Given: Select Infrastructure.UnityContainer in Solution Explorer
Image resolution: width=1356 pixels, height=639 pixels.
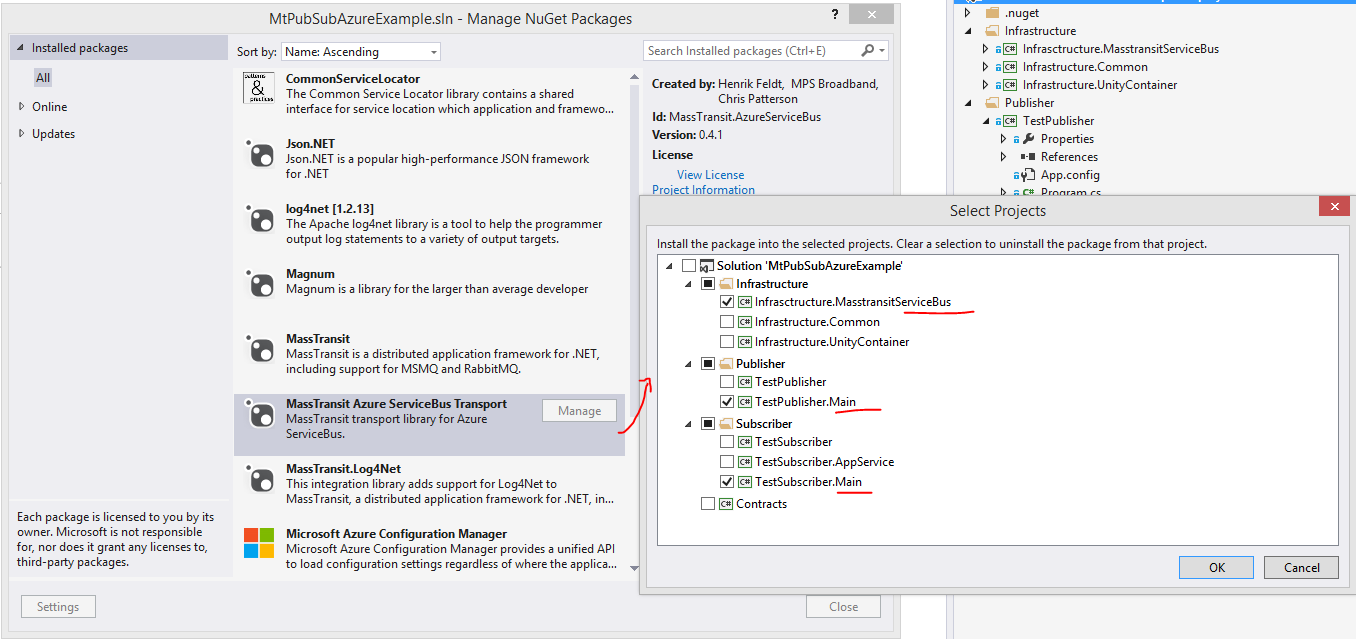Looking at the screenshot, I should [1099, 85].
